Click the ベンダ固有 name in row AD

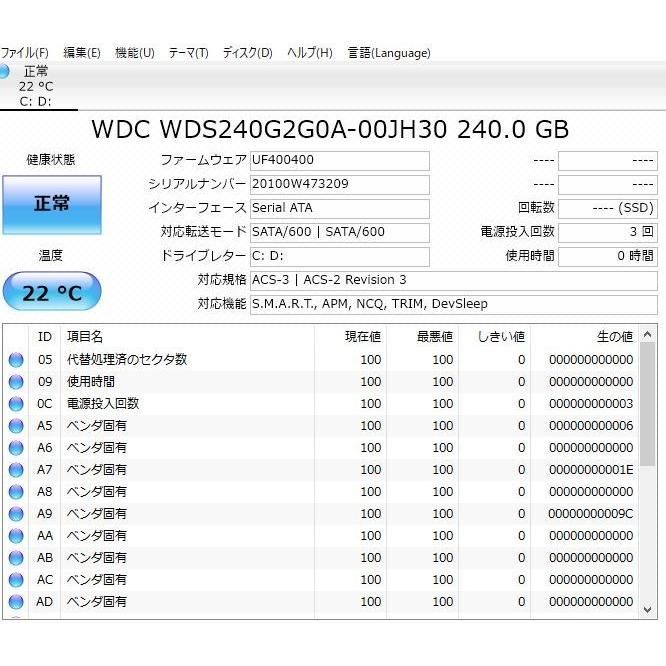96,602
